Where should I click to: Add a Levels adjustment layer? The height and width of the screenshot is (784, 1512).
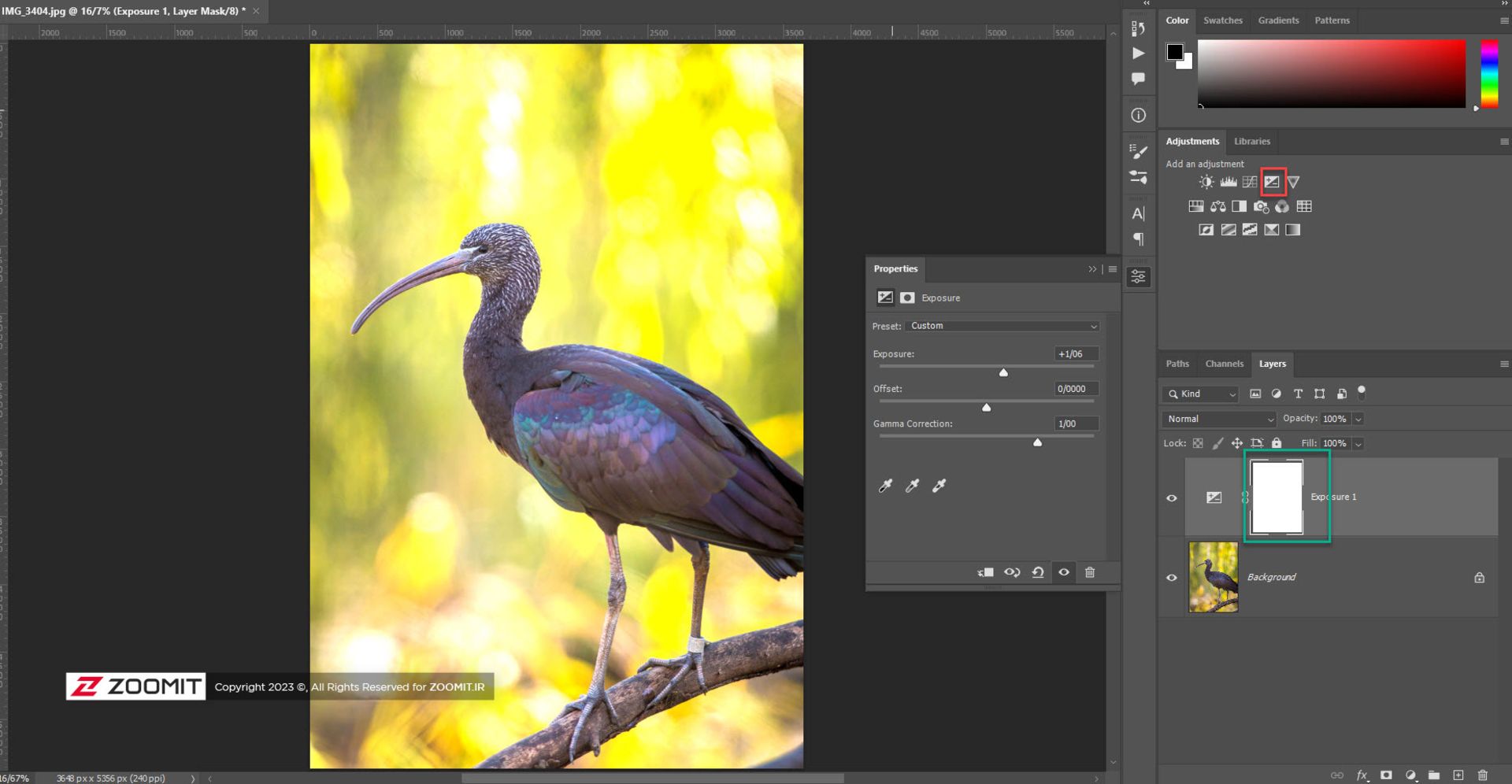[1228, 182]
